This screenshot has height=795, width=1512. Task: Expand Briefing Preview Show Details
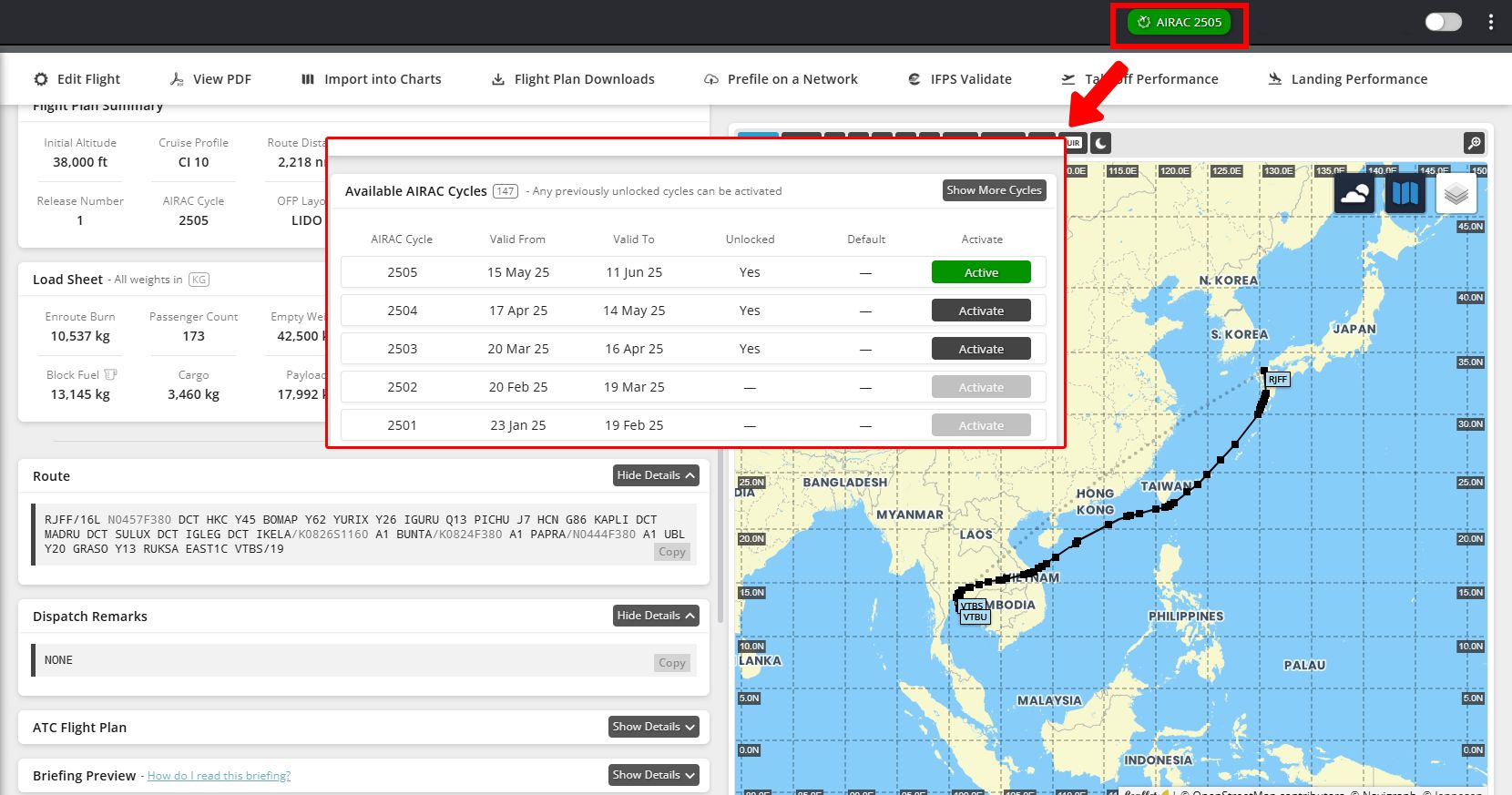pyautogui.click(x=654, y=775)
